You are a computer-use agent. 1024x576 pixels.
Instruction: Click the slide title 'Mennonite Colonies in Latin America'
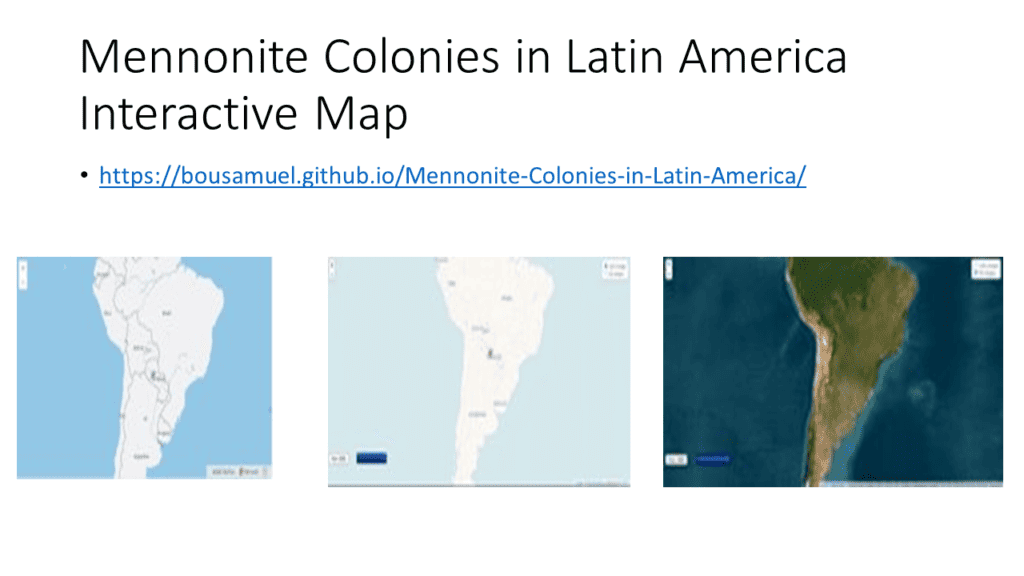[x=462, y=57]
